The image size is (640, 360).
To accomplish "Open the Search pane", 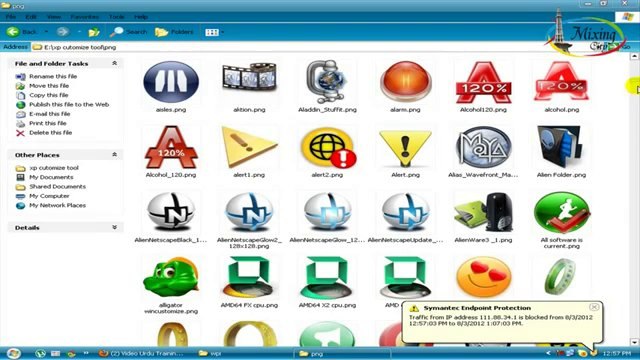I will [128, 32].
